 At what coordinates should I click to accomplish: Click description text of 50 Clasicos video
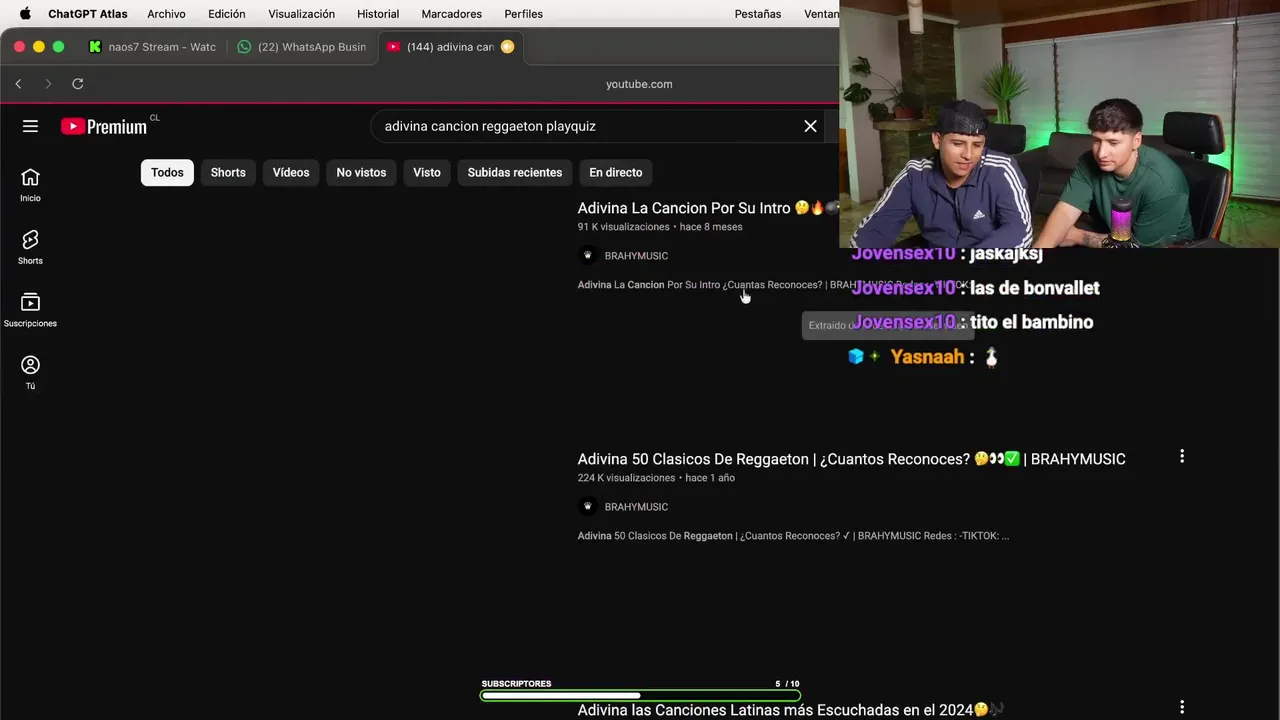coord(793,536)
